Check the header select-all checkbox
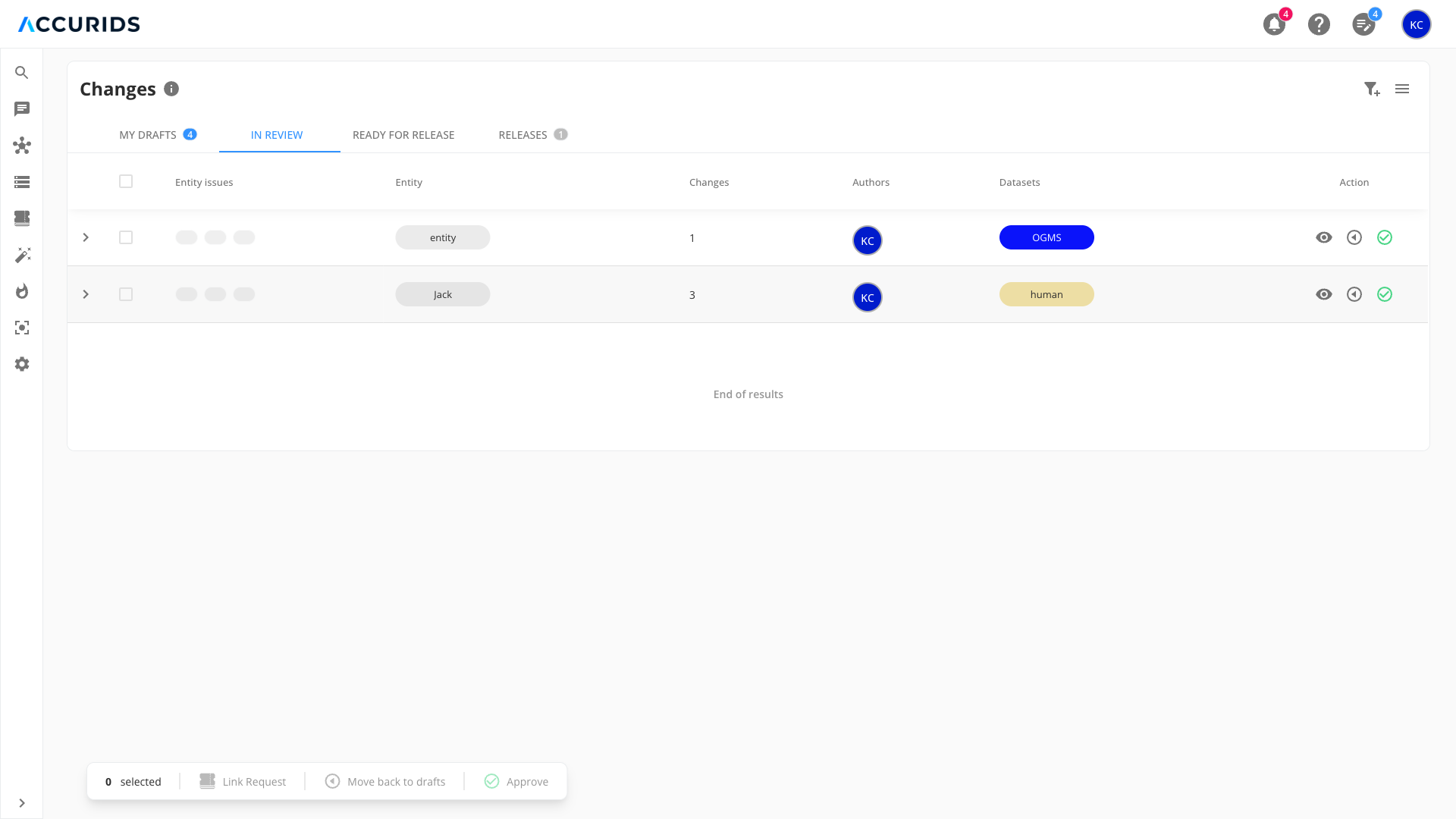 pyautogui.click(x=126, y=181)
